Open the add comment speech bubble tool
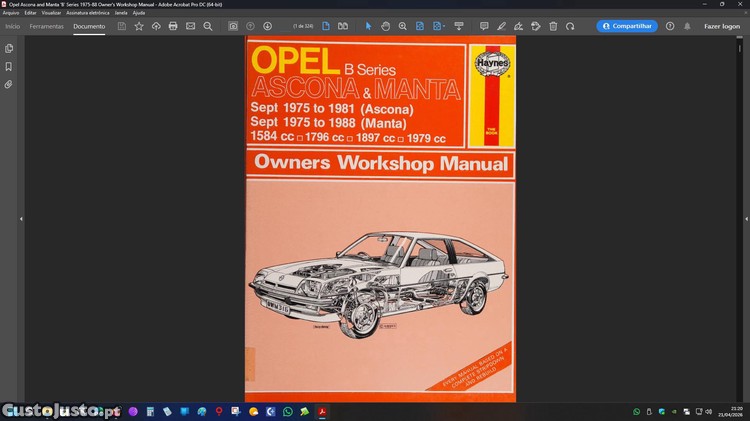The width and height of the screenshot is (750, 421). click(484, 26)
